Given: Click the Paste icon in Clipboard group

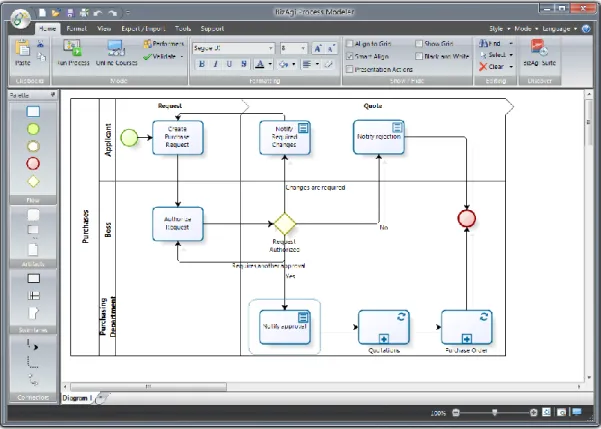Looking at the screenshot, I should tap(23, 49).
